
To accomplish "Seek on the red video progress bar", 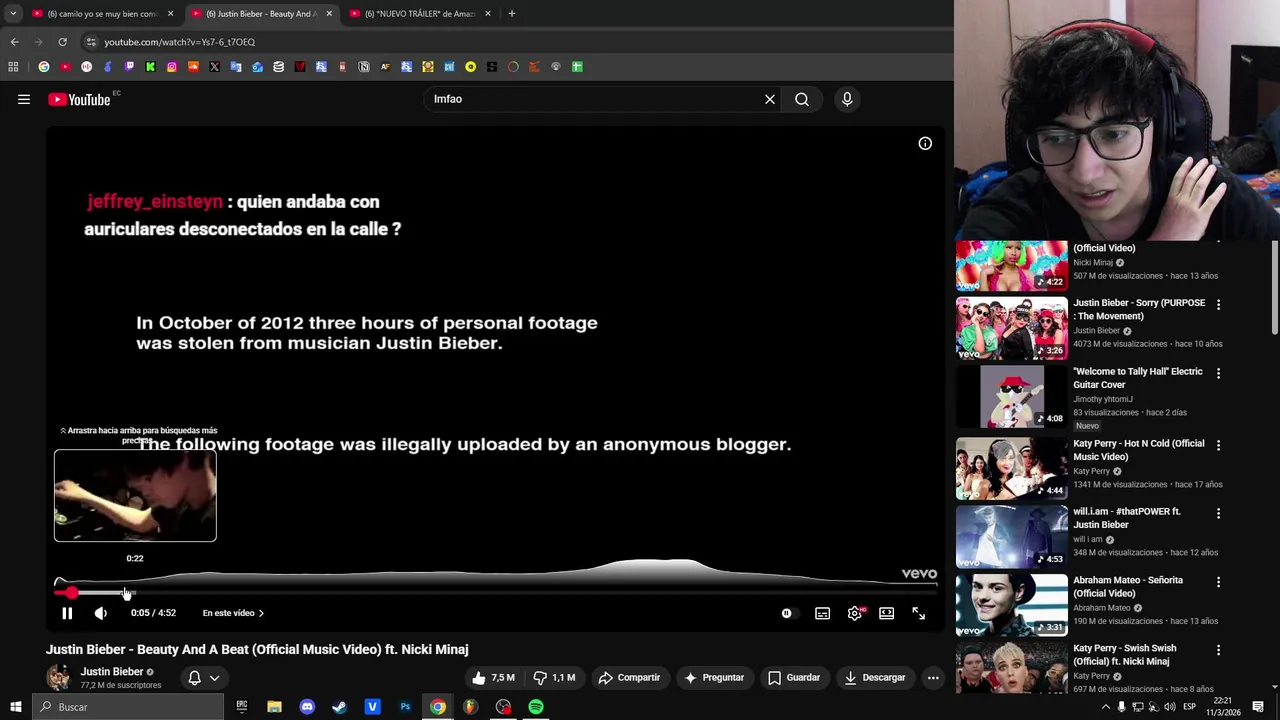I will pos(495,593).
